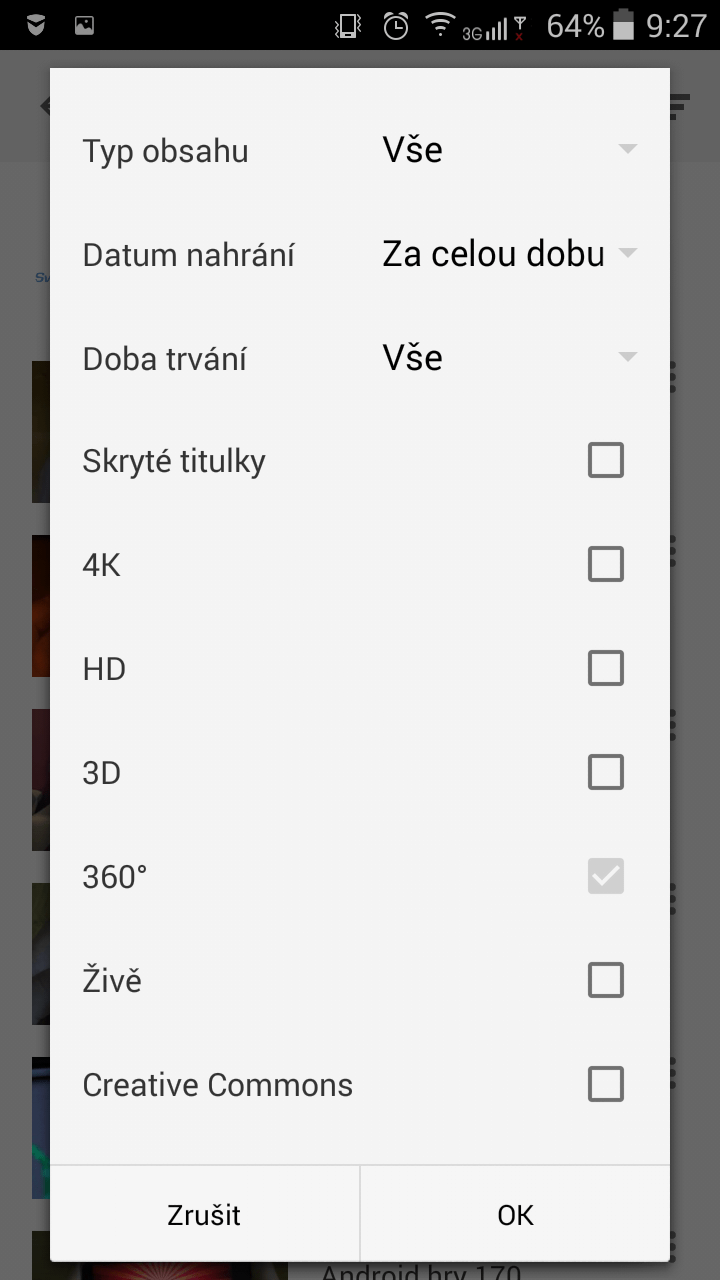Toggle the 3D checkbox

[606, 773]
